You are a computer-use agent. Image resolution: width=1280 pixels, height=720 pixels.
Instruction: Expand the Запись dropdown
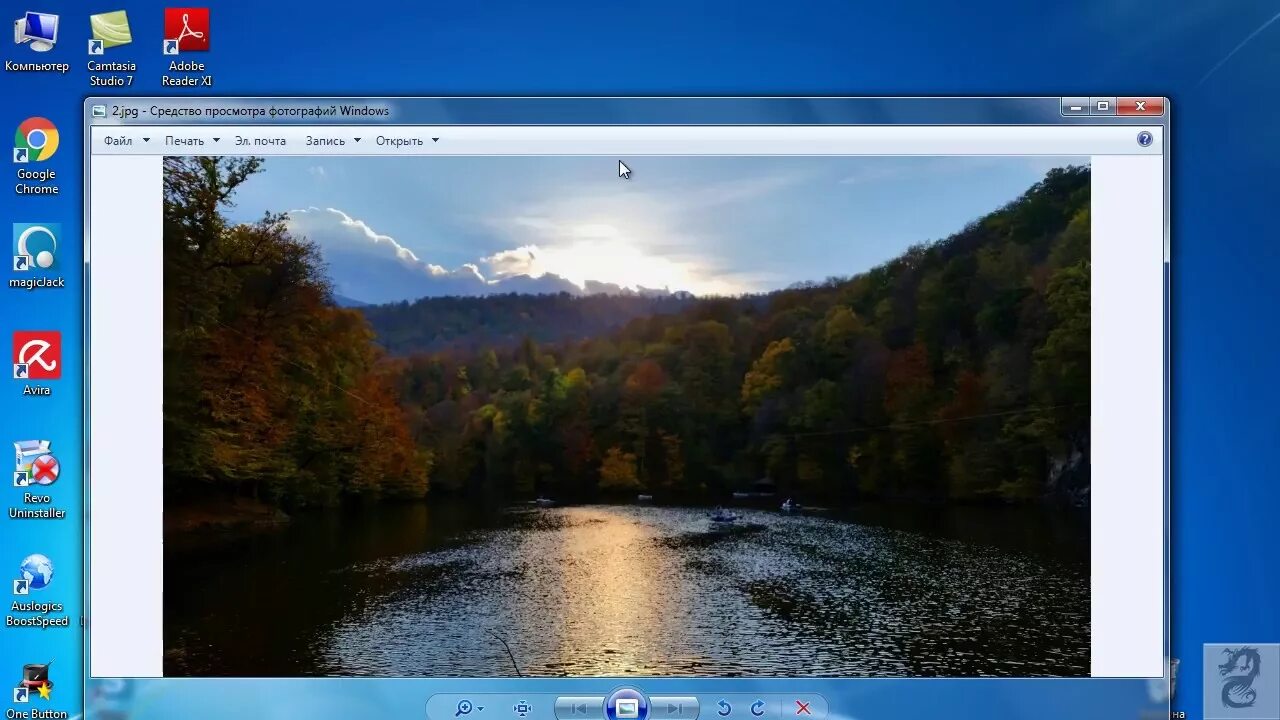pos(333,141)
